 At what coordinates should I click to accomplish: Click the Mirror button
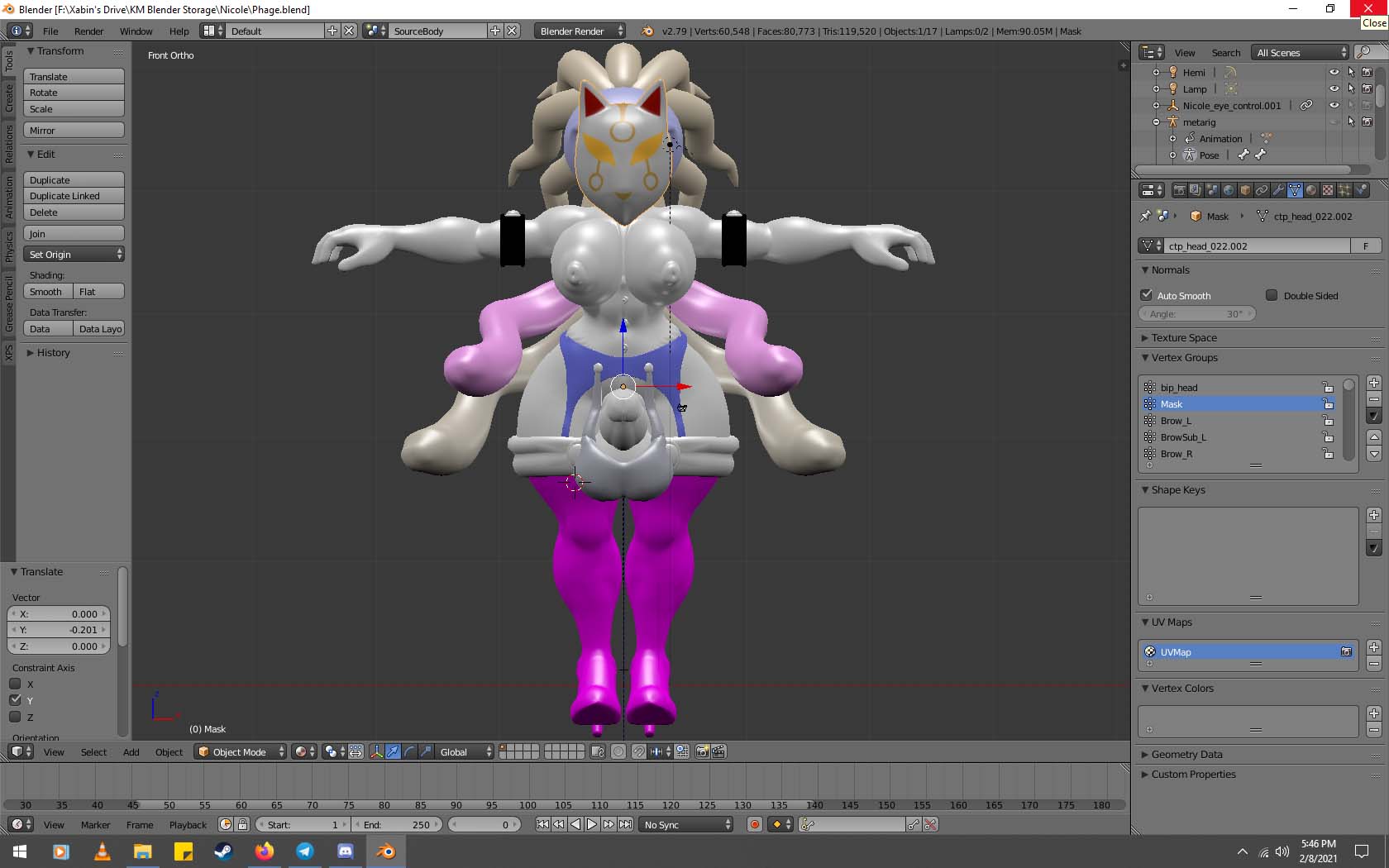pos(74,131)
